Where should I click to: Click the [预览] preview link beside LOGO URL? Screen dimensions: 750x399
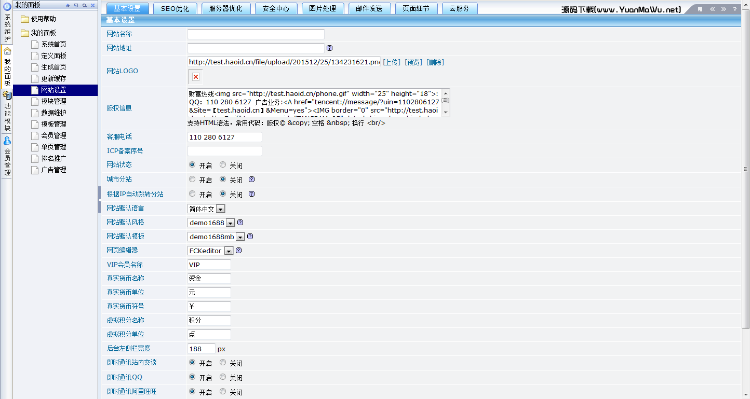pyautogui.click(x=413, y=62)
